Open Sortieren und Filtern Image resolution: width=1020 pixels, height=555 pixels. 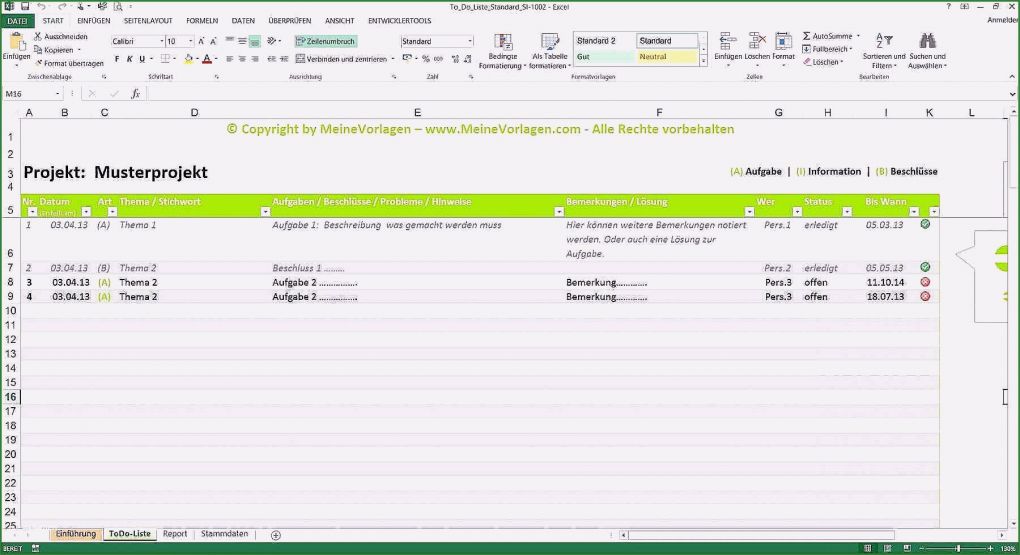click(884, 43)
